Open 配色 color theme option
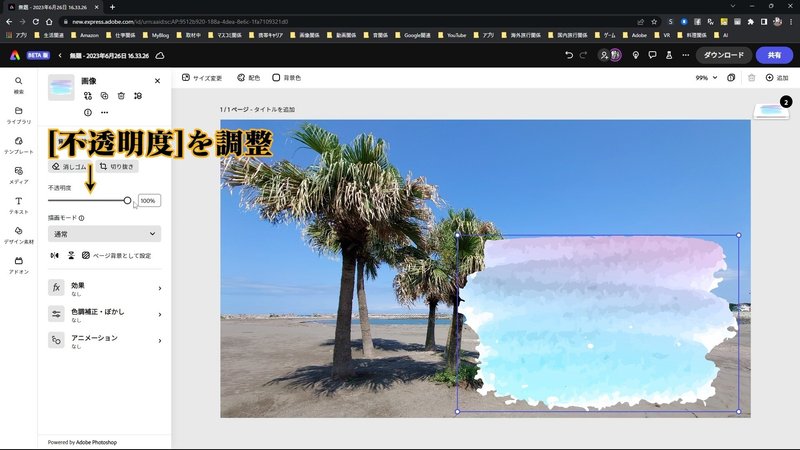 point(248,78)
